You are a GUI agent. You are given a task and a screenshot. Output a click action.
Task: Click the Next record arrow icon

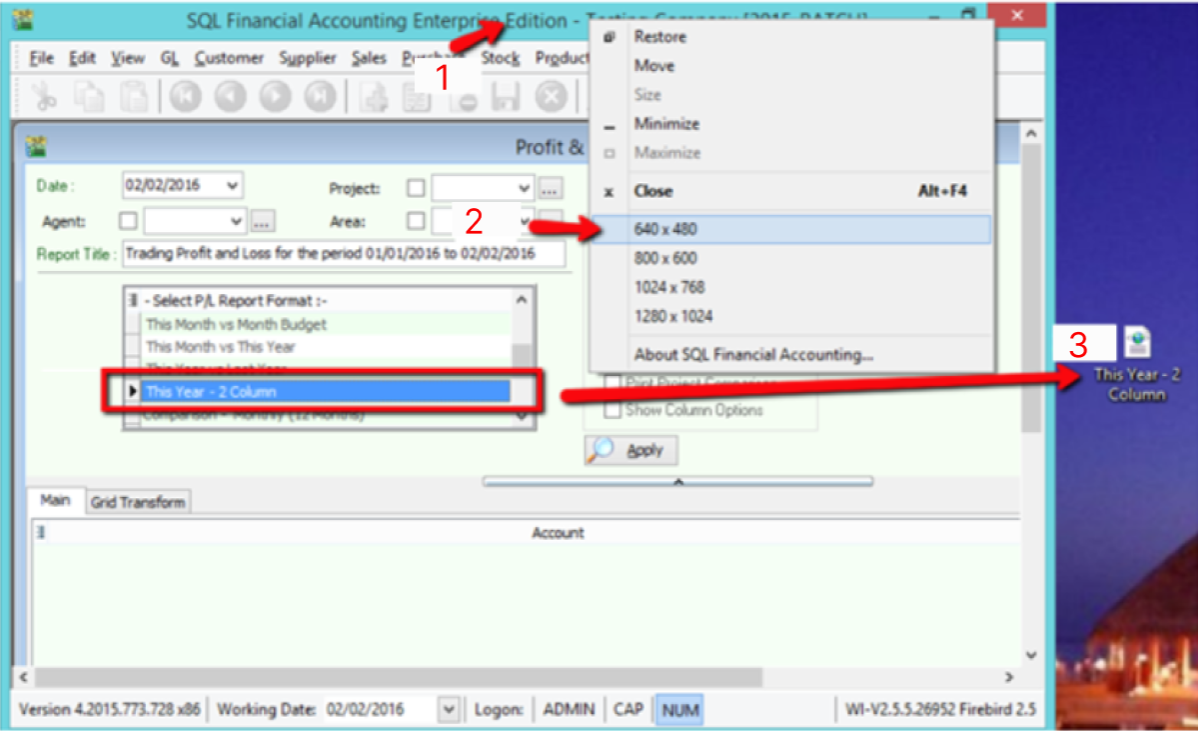[x=275, y=97]
